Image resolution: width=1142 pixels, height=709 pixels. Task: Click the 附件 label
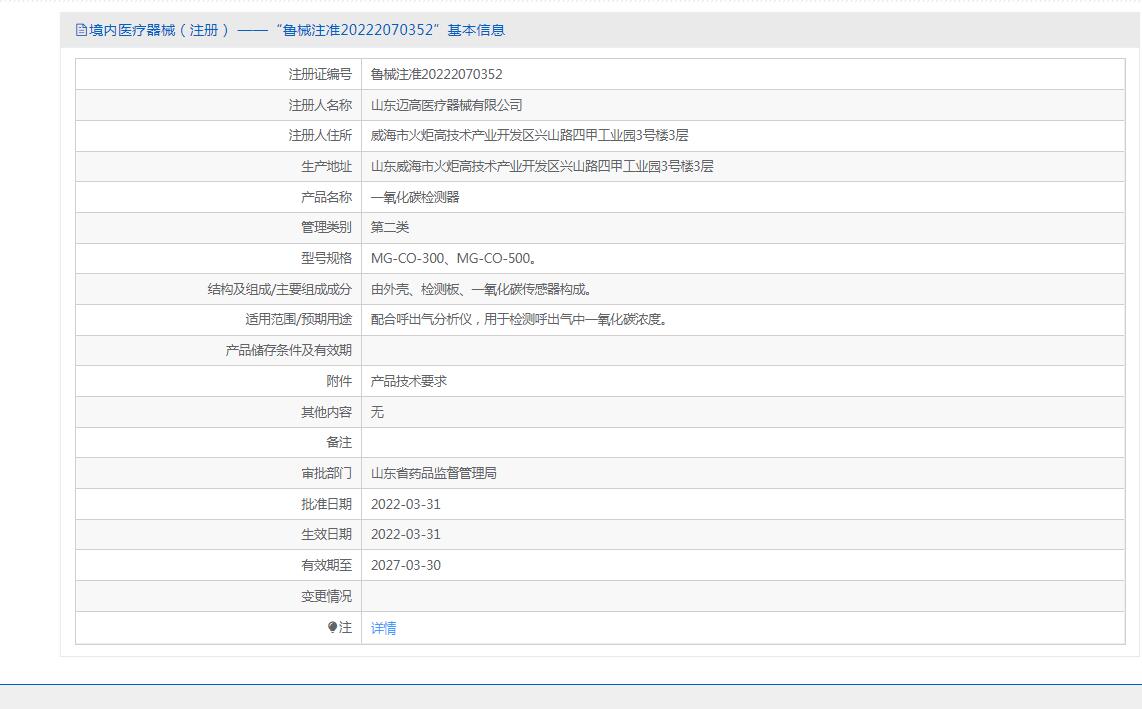[339, 381]
